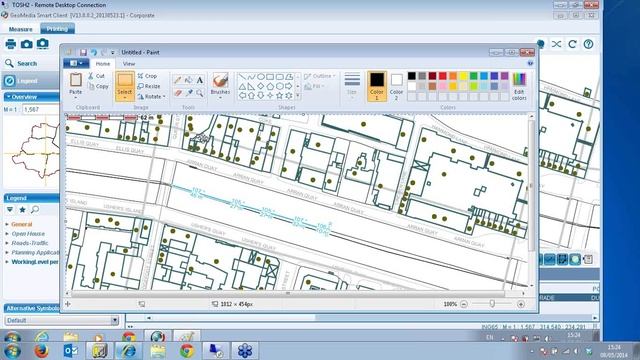Expand the General legend group
Screen dimensions: 640x360
coord(7,224)
